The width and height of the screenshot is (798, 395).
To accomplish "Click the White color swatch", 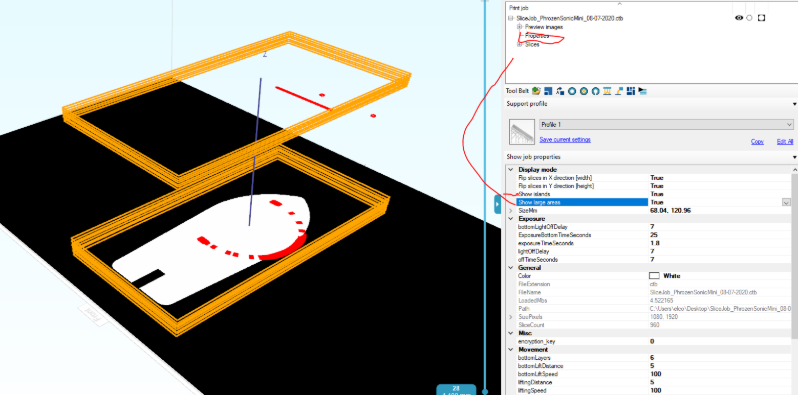I will [654, 275].
